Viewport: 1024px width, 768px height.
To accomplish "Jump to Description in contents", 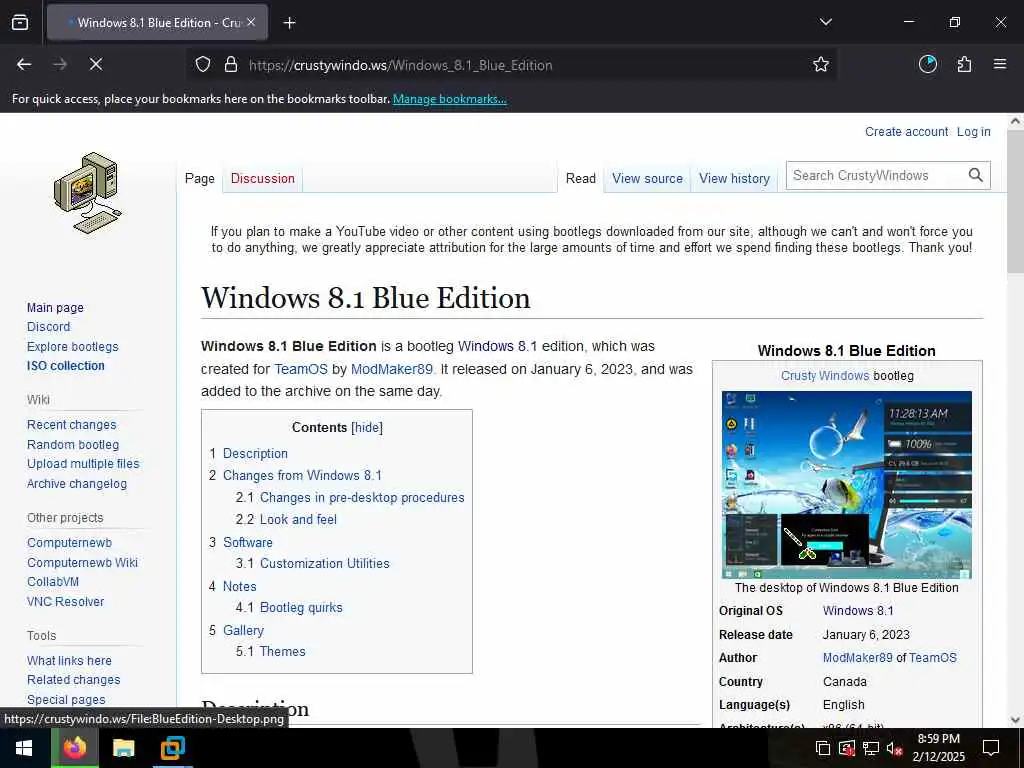I will (x=255, y=453).
